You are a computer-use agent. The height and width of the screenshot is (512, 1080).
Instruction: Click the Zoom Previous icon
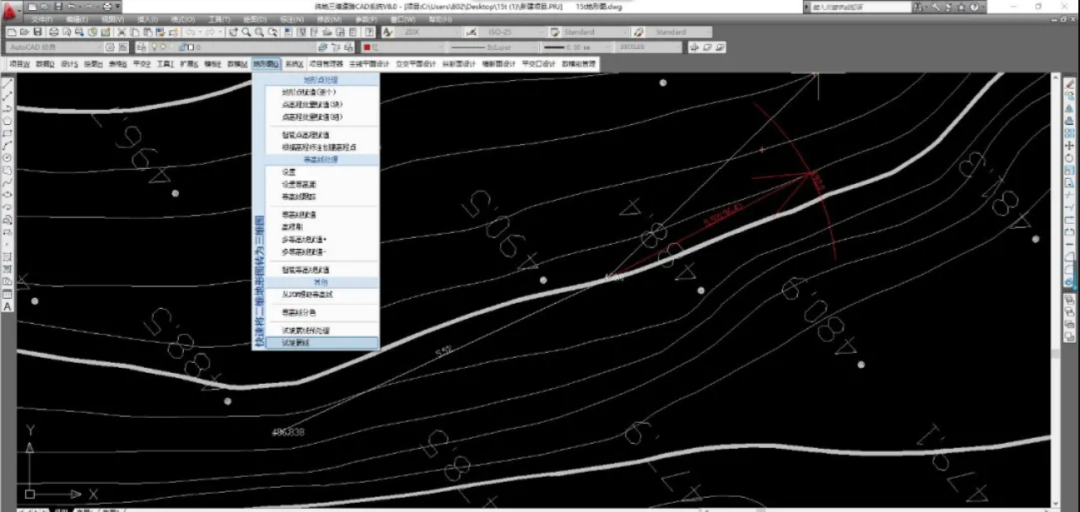[272, 32]
